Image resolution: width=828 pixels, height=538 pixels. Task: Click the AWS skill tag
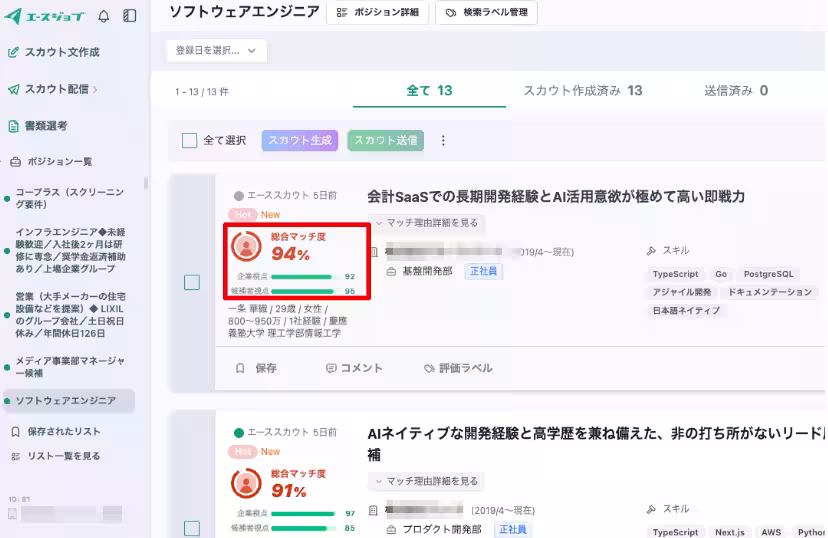tap(771, 532)
